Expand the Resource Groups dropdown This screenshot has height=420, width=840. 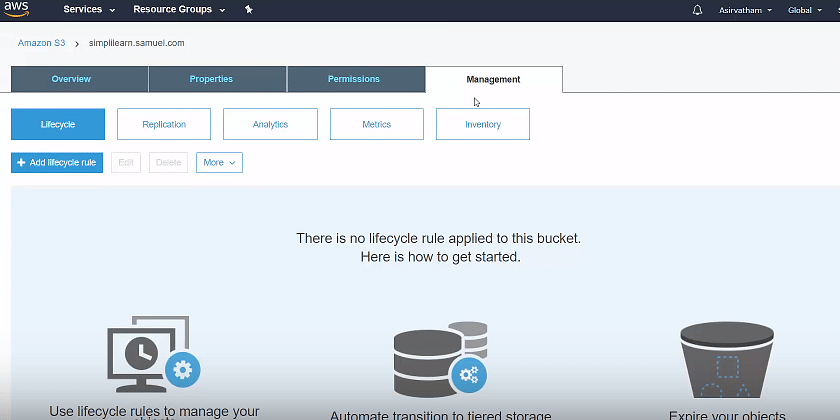(179, 10)
